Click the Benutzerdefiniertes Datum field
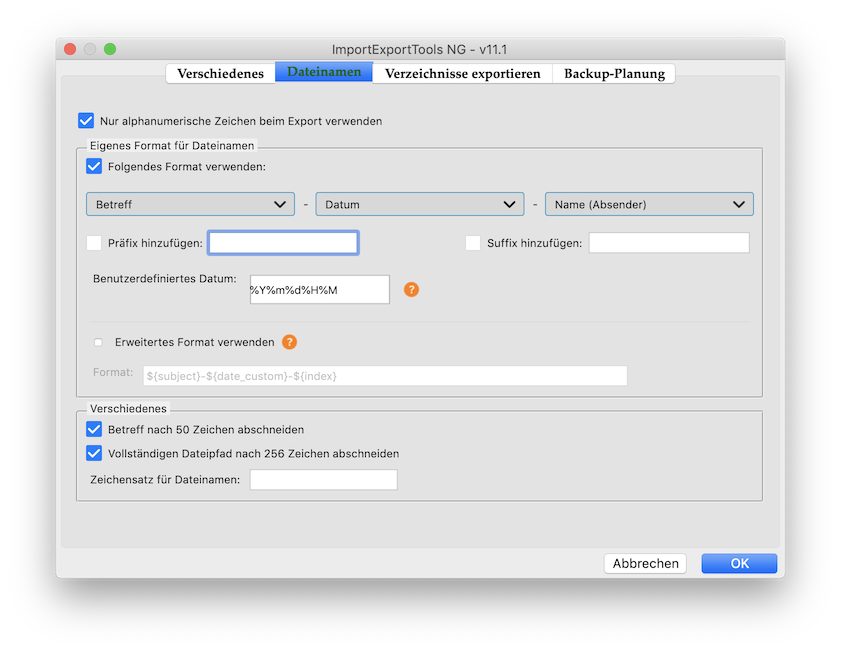Image resolution: width=841 pixels, height=652 pixels. point(320,290)
